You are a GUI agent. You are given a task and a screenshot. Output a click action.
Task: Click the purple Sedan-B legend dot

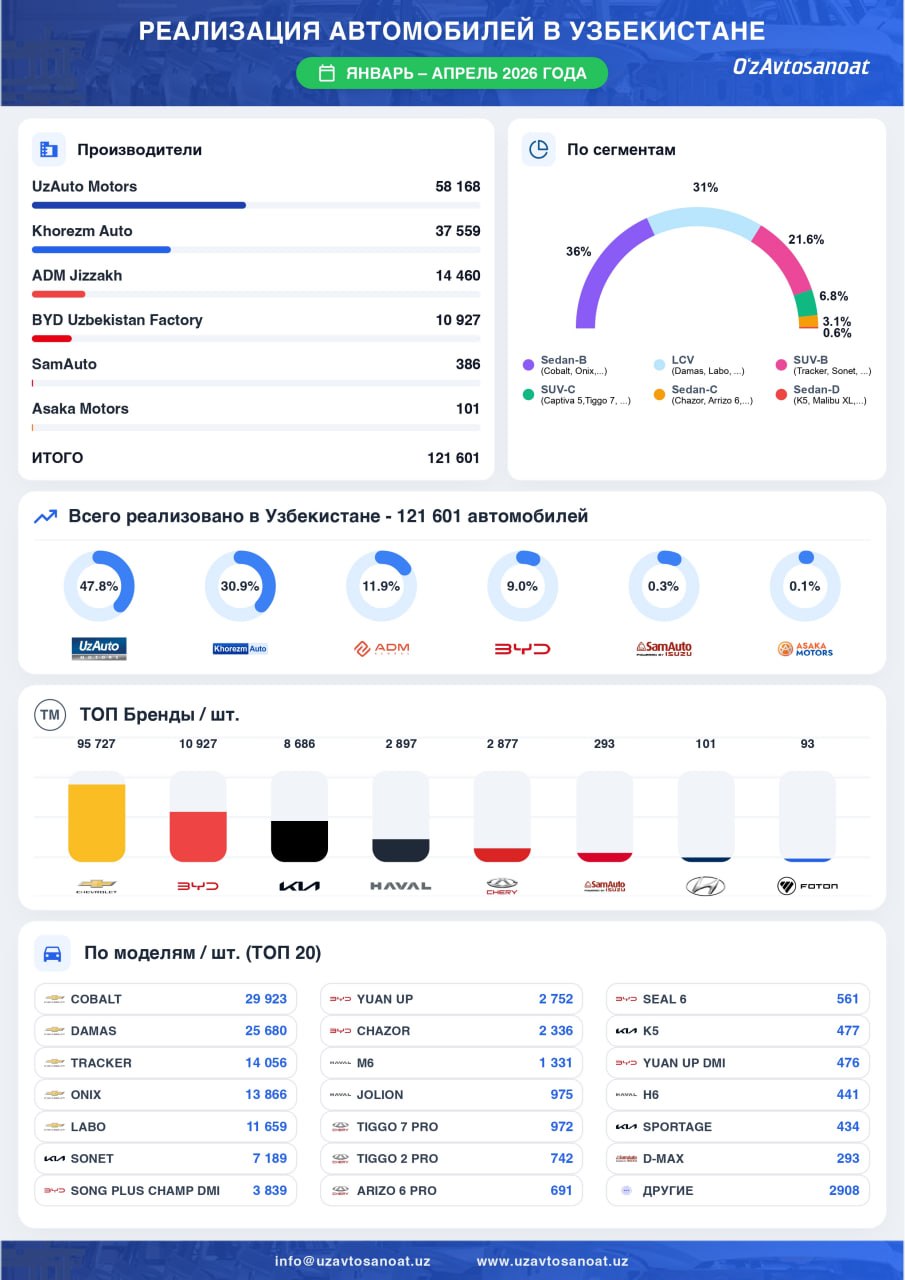(x=528, y=365)
